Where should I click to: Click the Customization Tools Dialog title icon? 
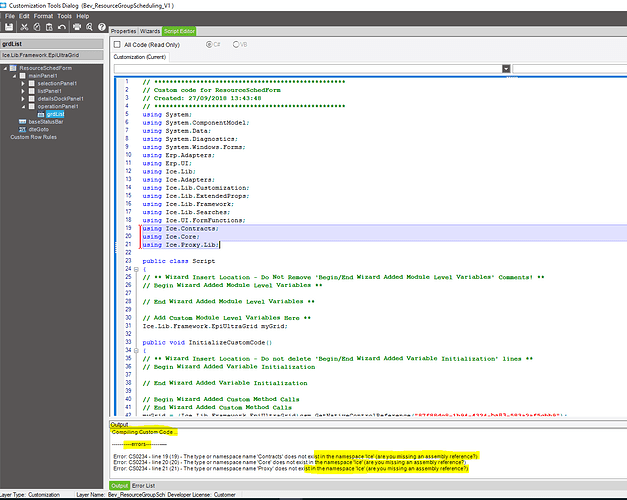click(x=3, y=5)
